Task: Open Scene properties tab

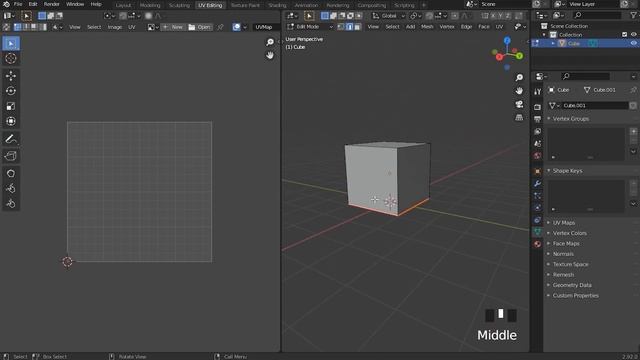Action: pos(537,144)
